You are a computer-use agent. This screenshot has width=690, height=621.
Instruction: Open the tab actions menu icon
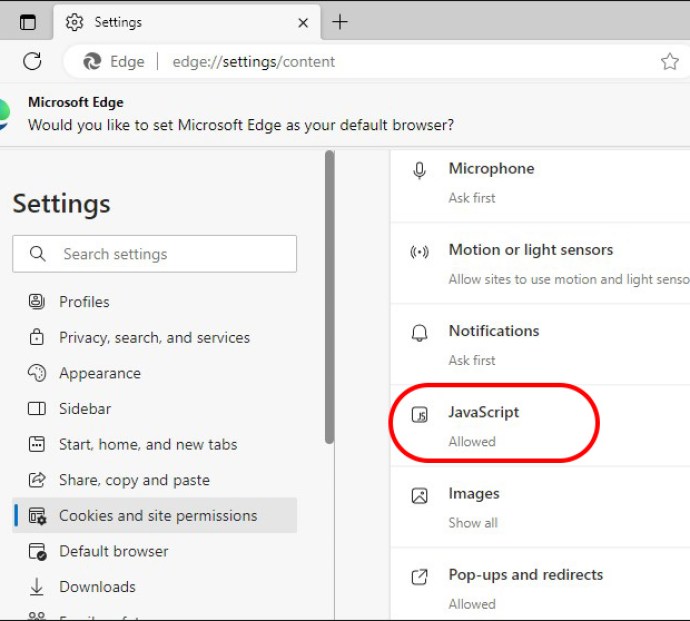(x=28, y=22)
